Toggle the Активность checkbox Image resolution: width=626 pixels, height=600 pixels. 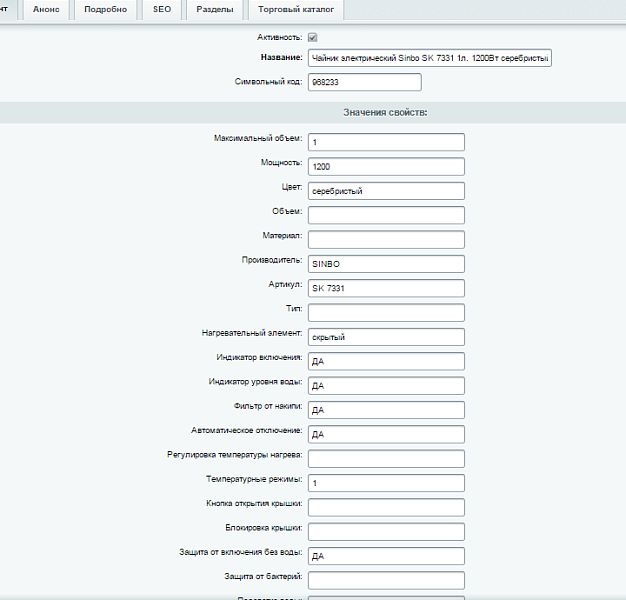(313, 38)
